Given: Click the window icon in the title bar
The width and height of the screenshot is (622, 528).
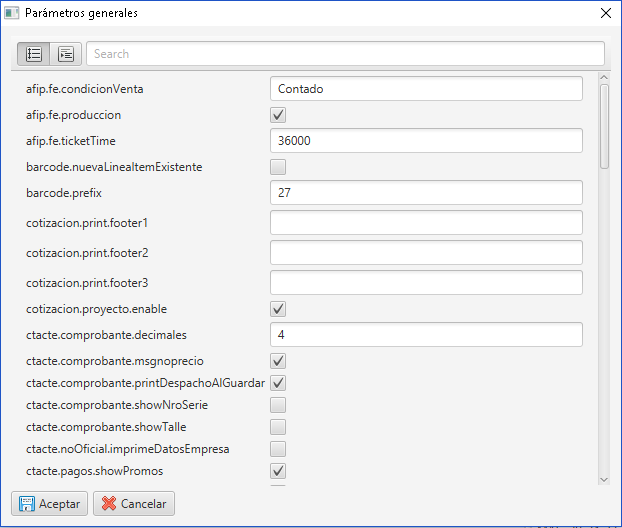Looking at the screenshot, I should click(12, 13).
